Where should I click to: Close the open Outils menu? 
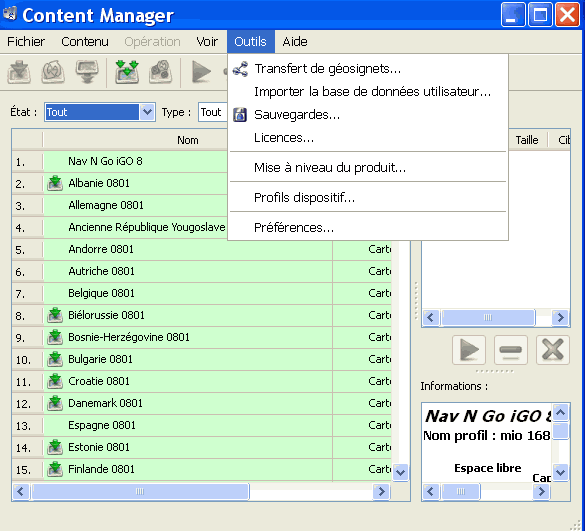coord(250,41)
